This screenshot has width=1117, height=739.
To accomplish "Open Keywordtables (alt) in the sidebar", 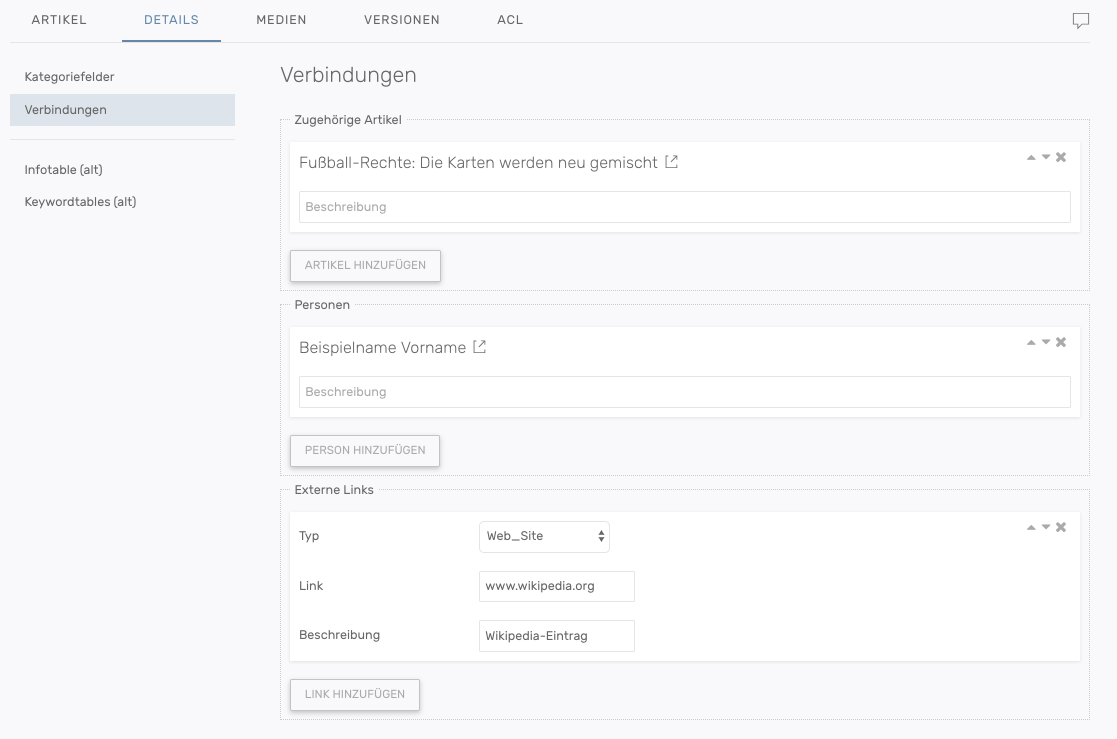I will point(80,202).
